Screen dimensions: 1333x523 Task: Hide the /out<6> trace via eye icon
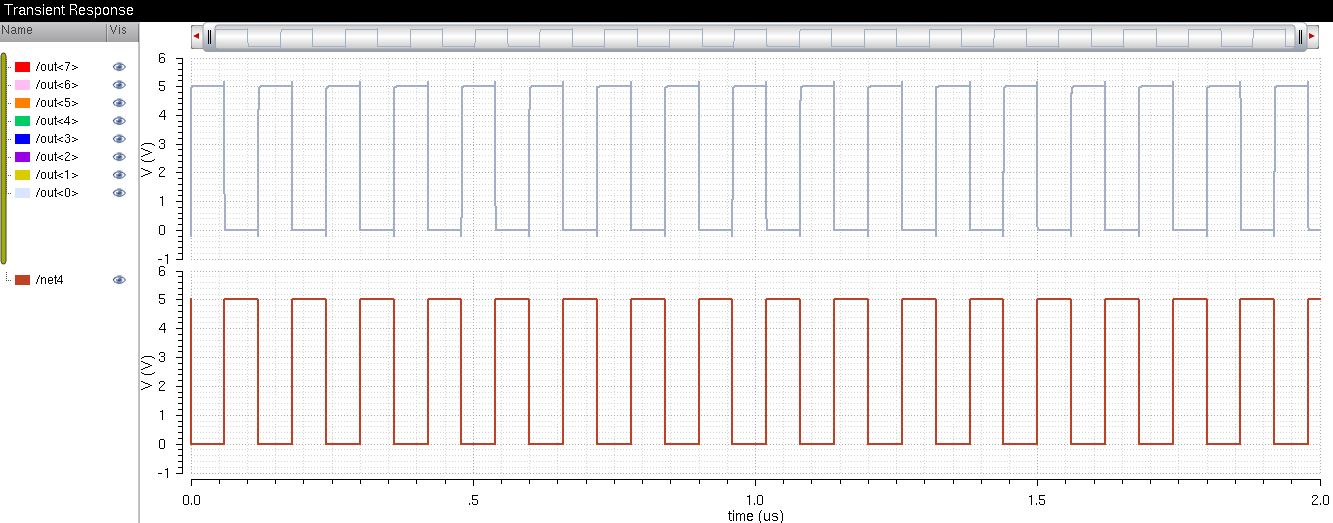coord(119,85)
